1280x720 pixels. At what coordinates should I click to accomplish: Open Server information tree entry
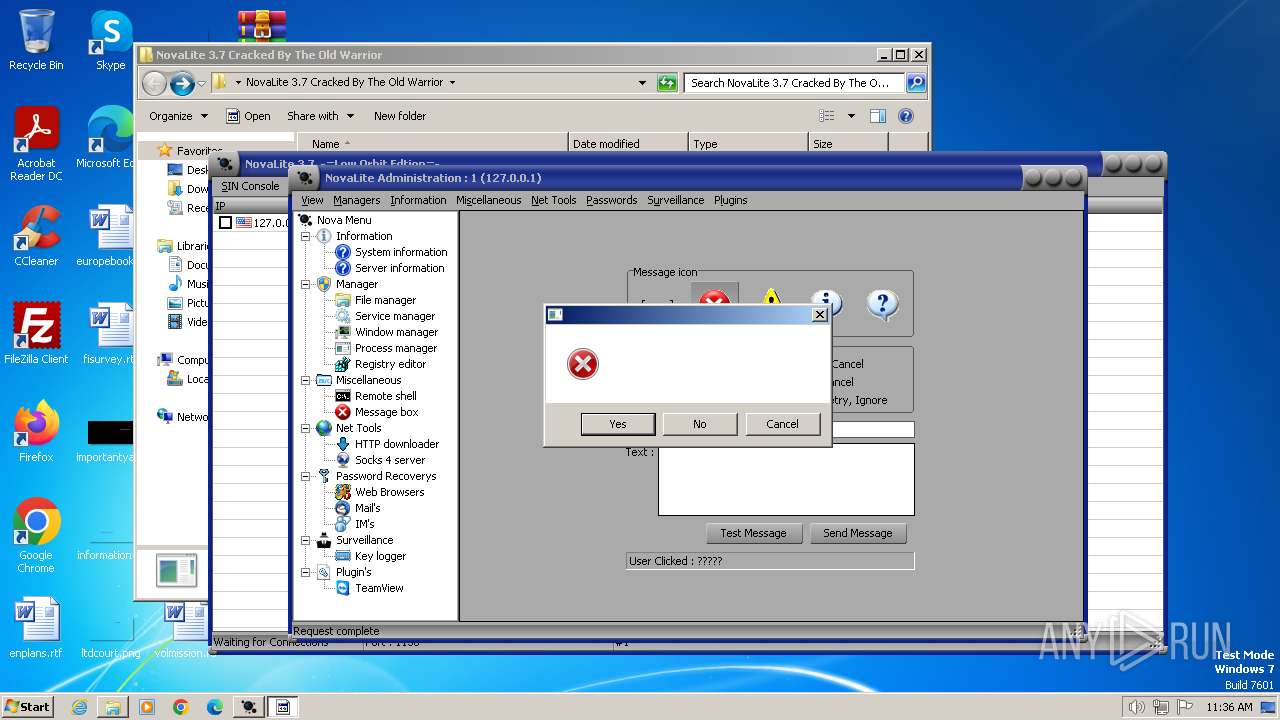pos(399,268)
